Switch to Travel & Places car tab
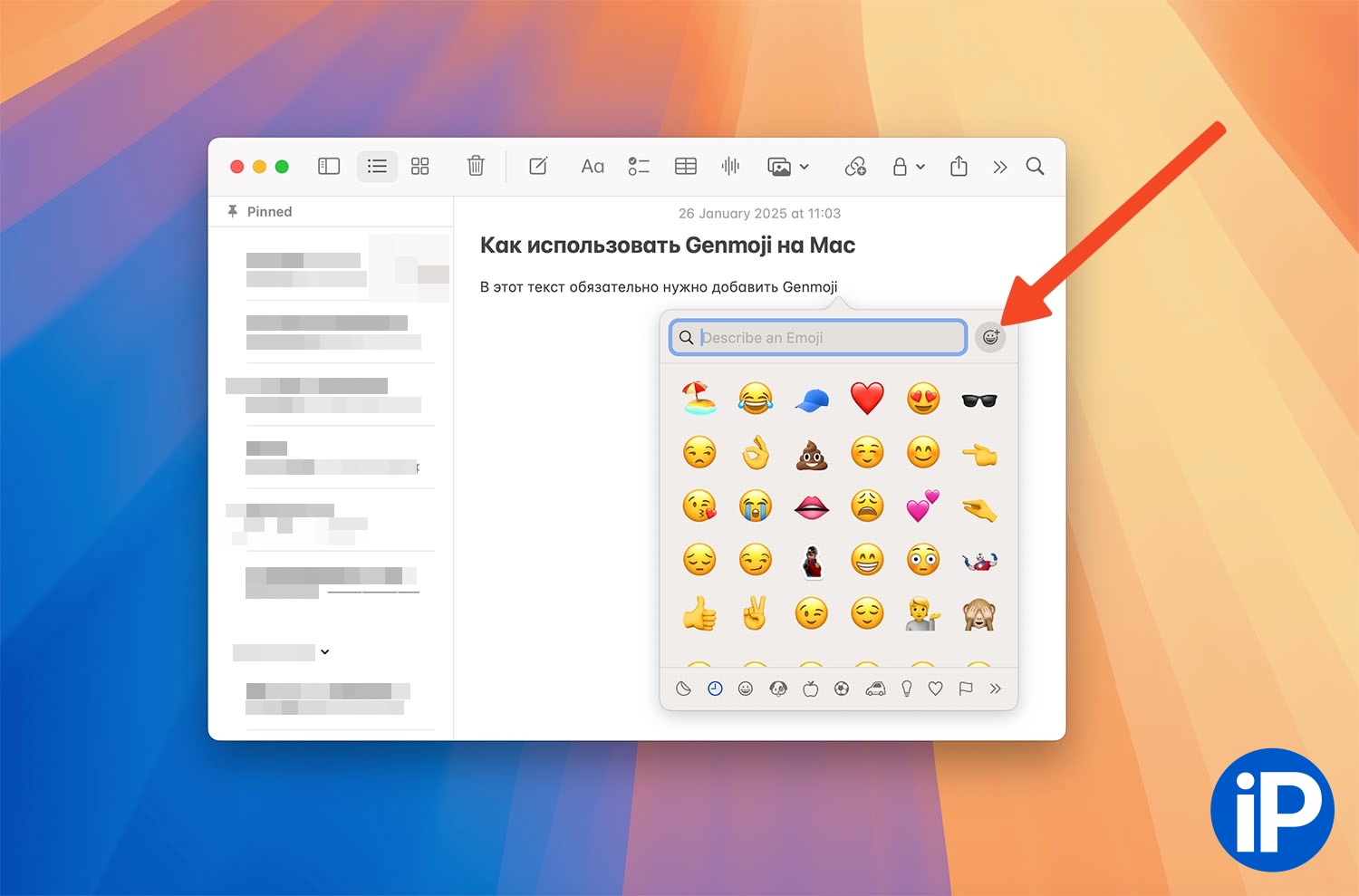This screenshot has width=1359, height=896. pos(875,689)
